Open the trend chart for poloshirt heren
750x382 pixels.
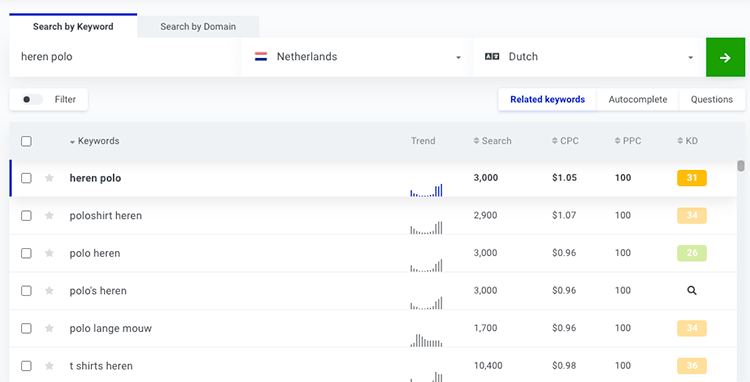(426, 228)
